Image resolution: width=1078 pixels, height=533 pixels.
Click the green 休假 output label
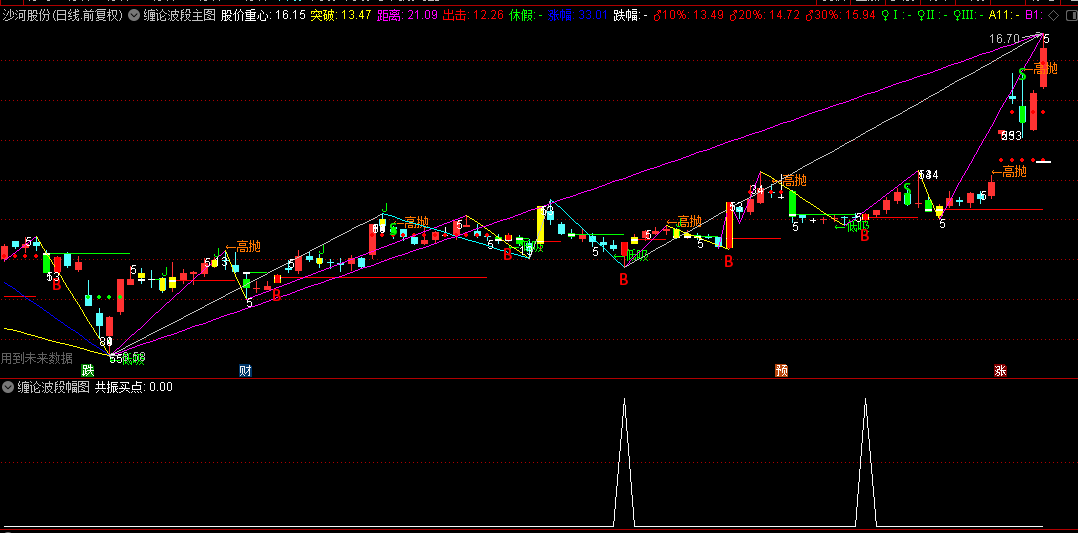[526, 14]
